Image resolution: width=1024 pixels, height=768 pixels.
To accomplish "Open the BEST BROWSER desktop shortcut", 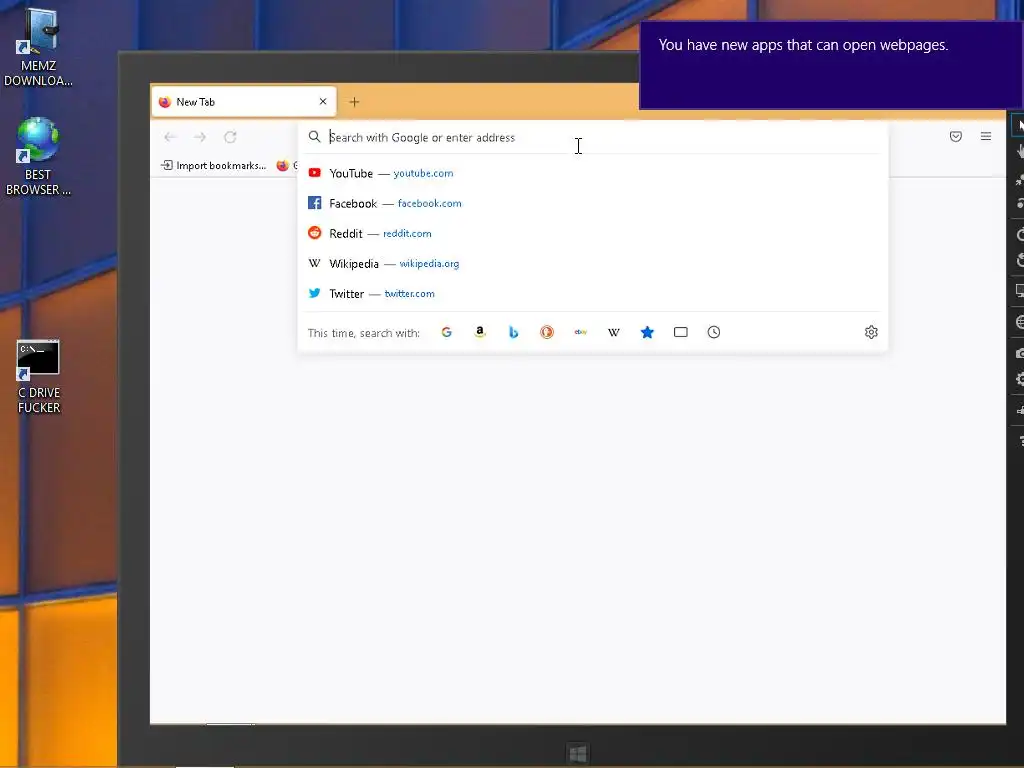I will (x=38, y=156).
